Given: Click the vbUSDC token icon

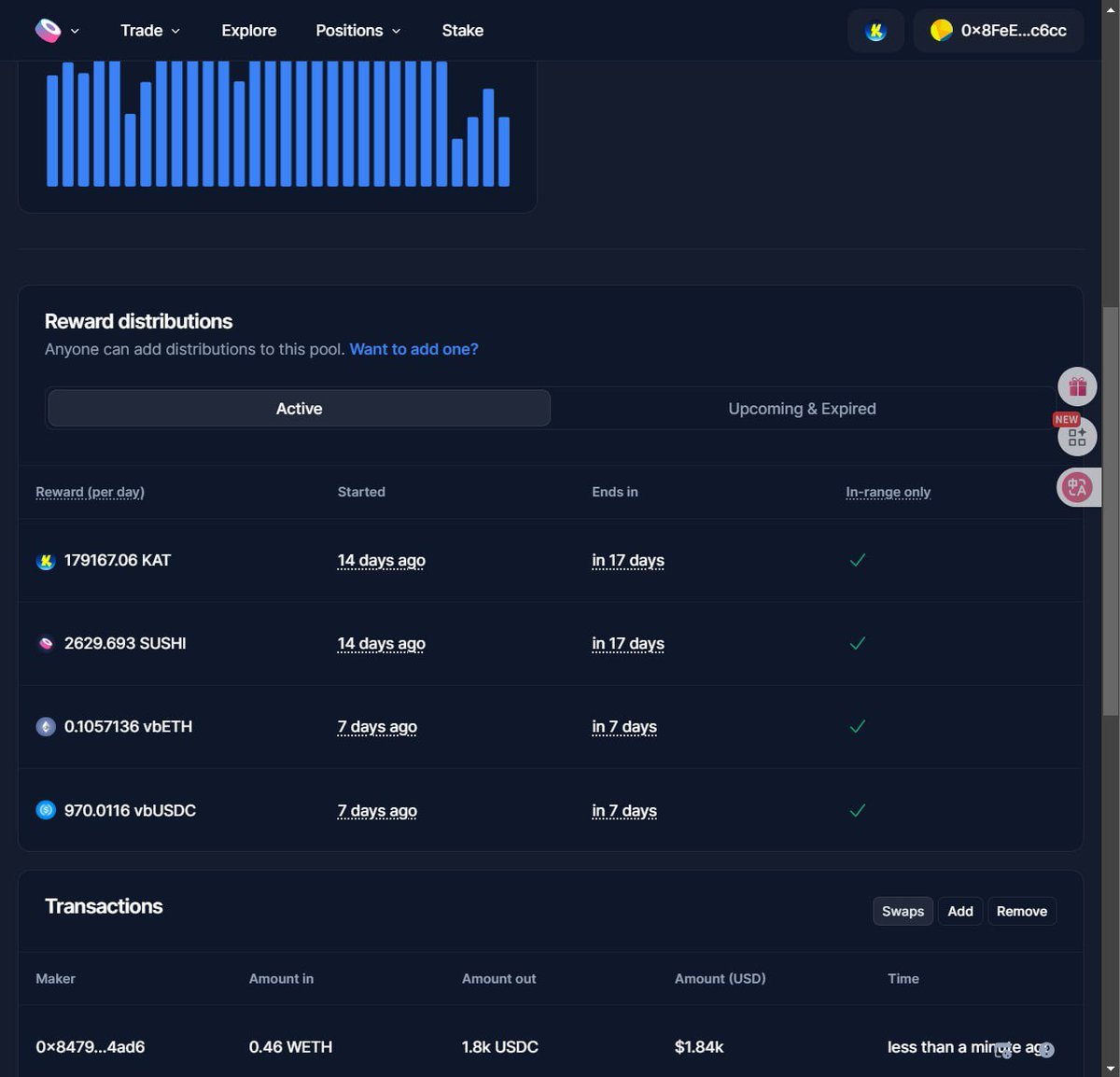Looking at the screenshot, I should pos(46,810).
